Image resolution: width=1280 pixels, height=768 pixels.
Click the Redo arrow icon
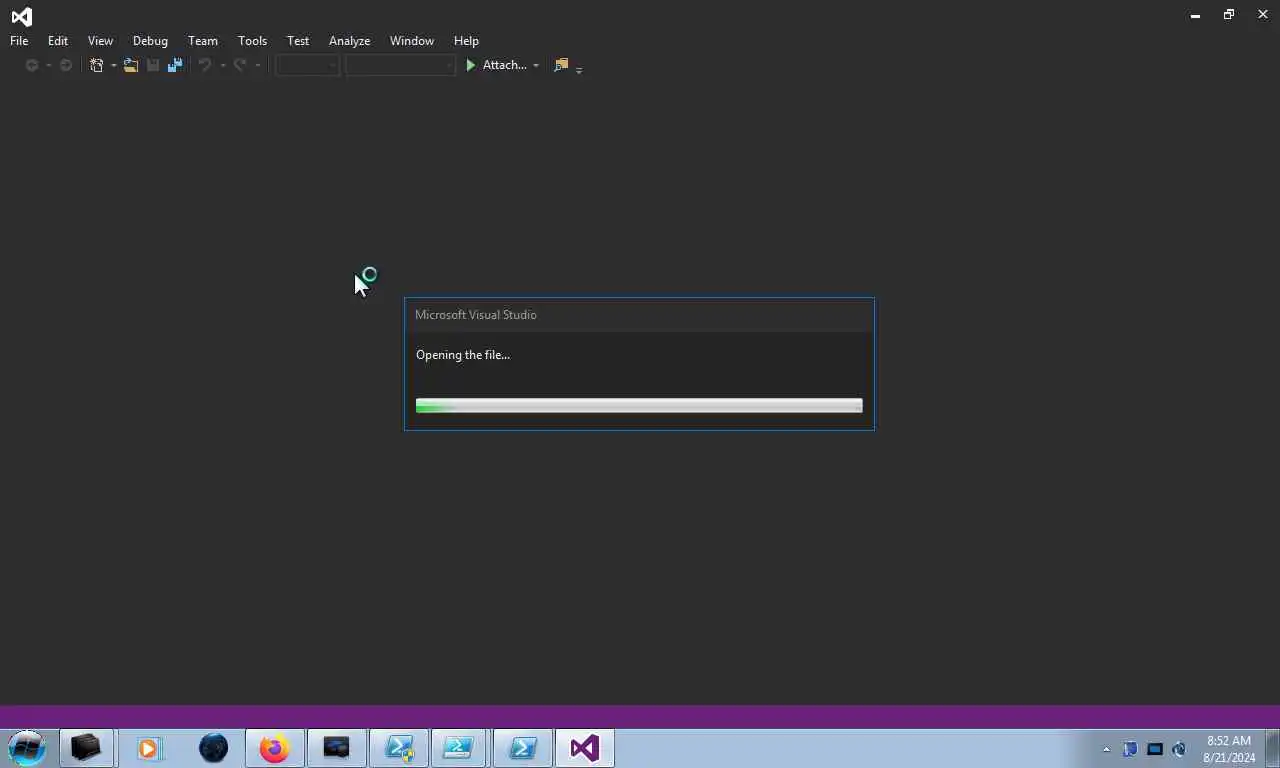pos(240,65)
